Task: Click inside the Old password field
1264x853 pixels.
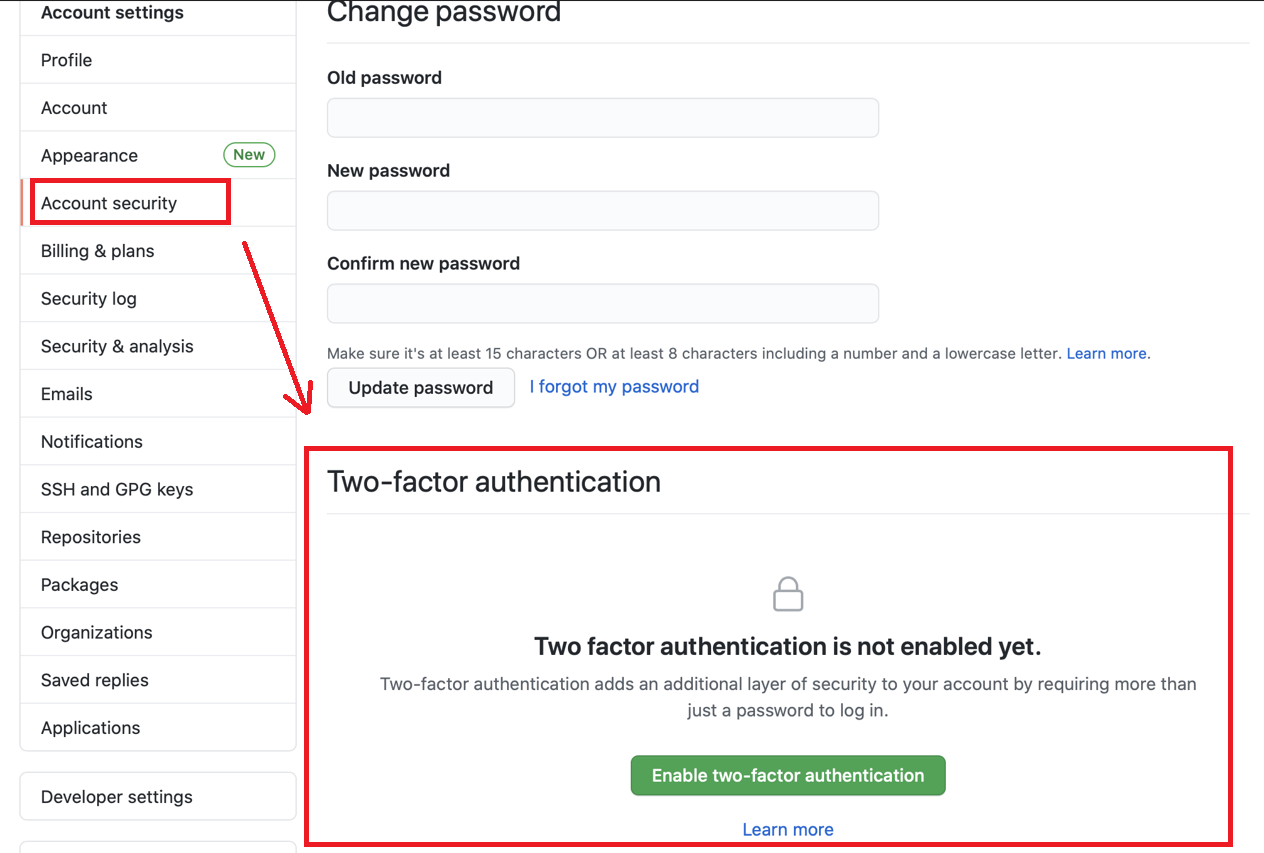Action: [x=602, y=117]
